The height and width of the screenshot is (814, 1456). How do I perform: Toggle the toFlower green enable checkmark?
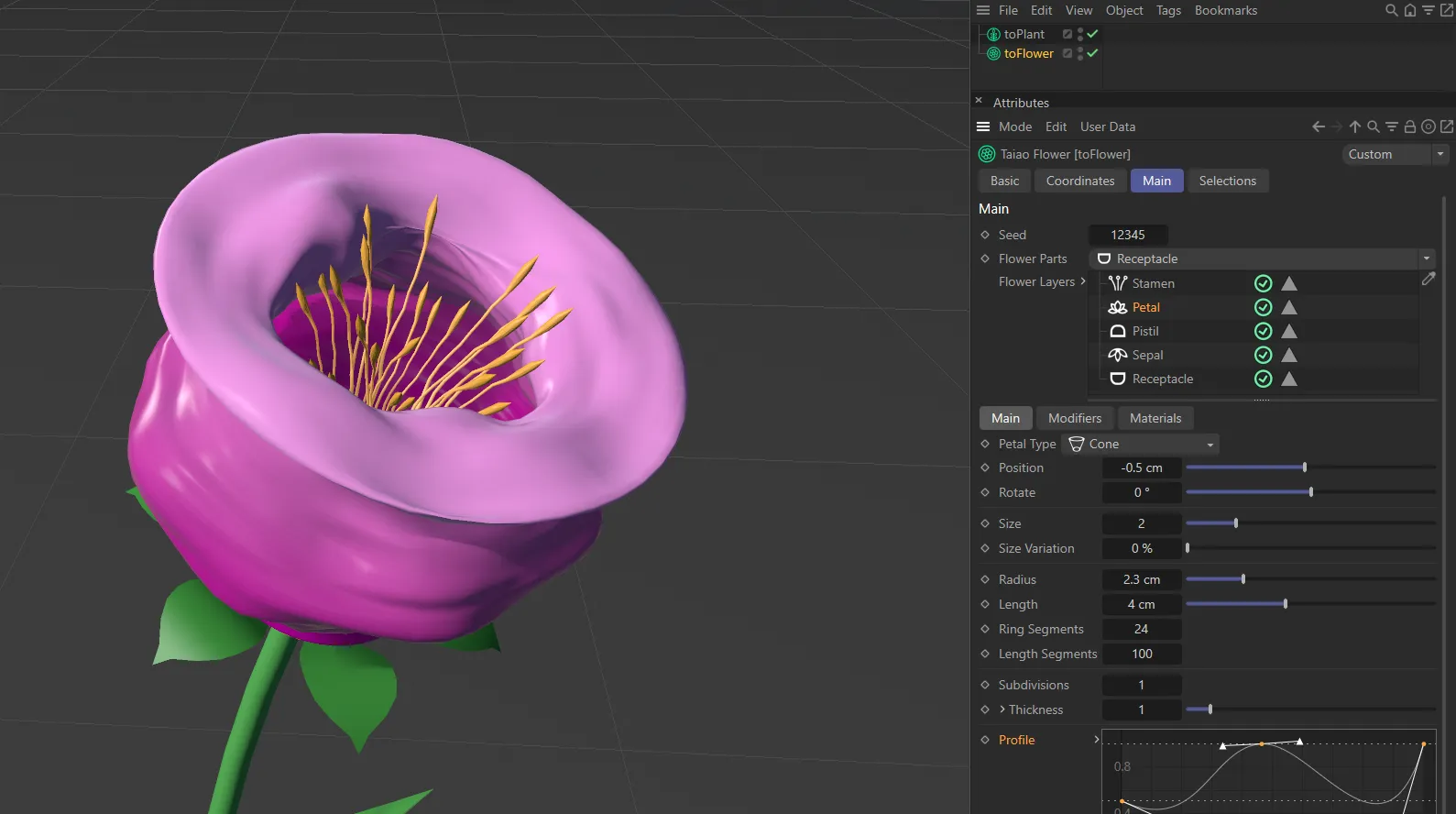(1092, 53)
